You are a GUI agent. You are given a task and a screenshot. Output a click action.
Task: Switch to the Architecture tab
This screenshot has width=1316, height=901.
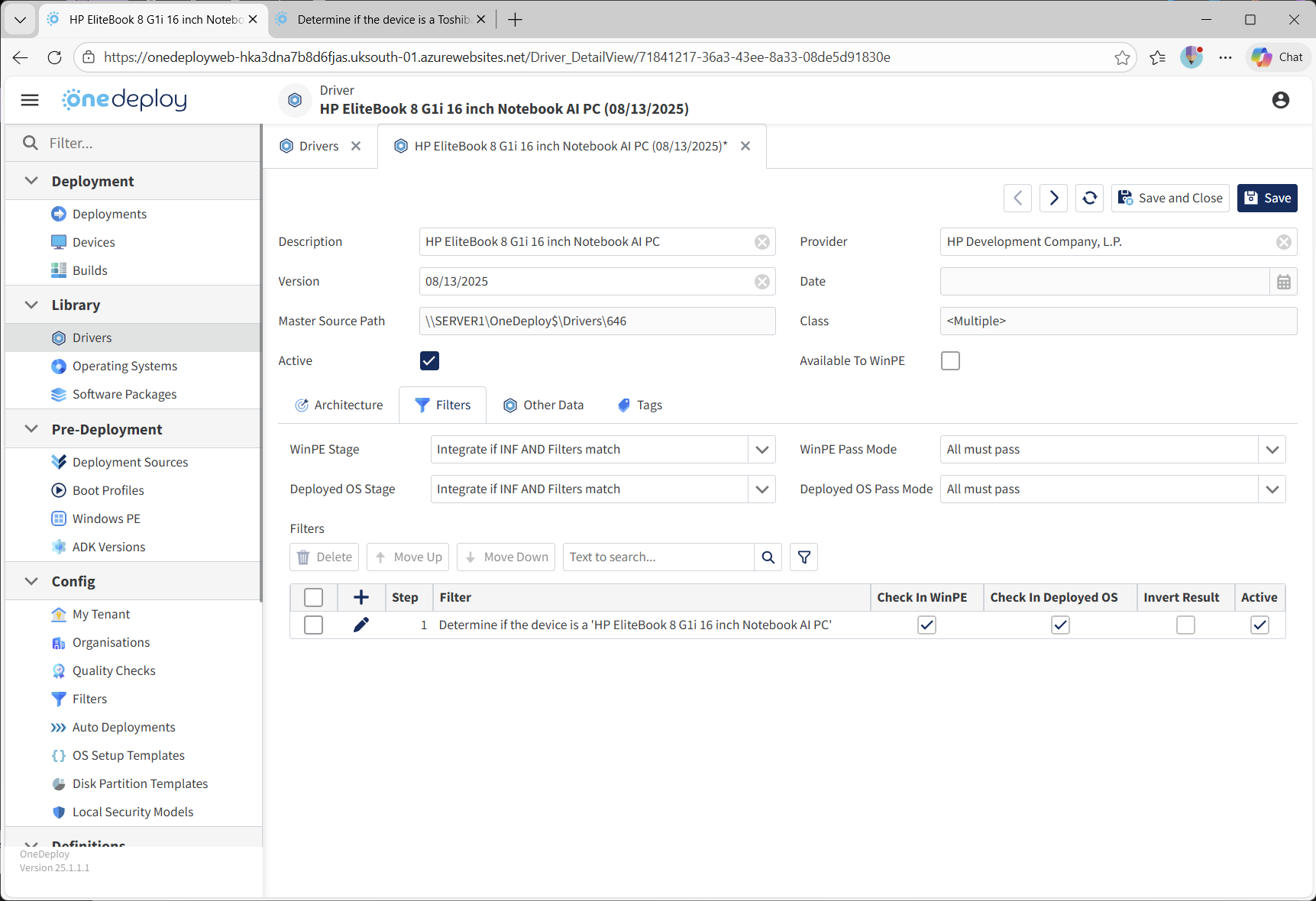pyautogui.click(x=339, y=405)
